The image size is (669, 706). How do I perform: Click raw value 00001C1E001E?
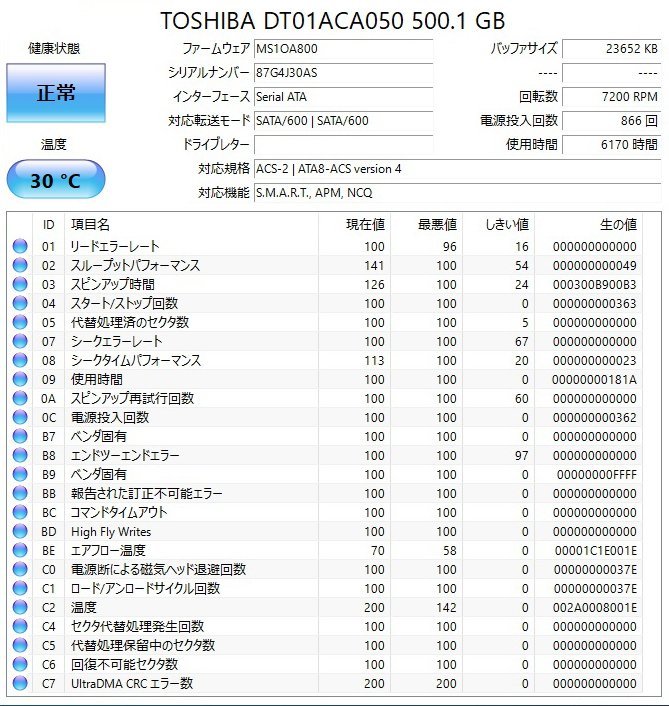pyautogui.click(x=596, y=550)
